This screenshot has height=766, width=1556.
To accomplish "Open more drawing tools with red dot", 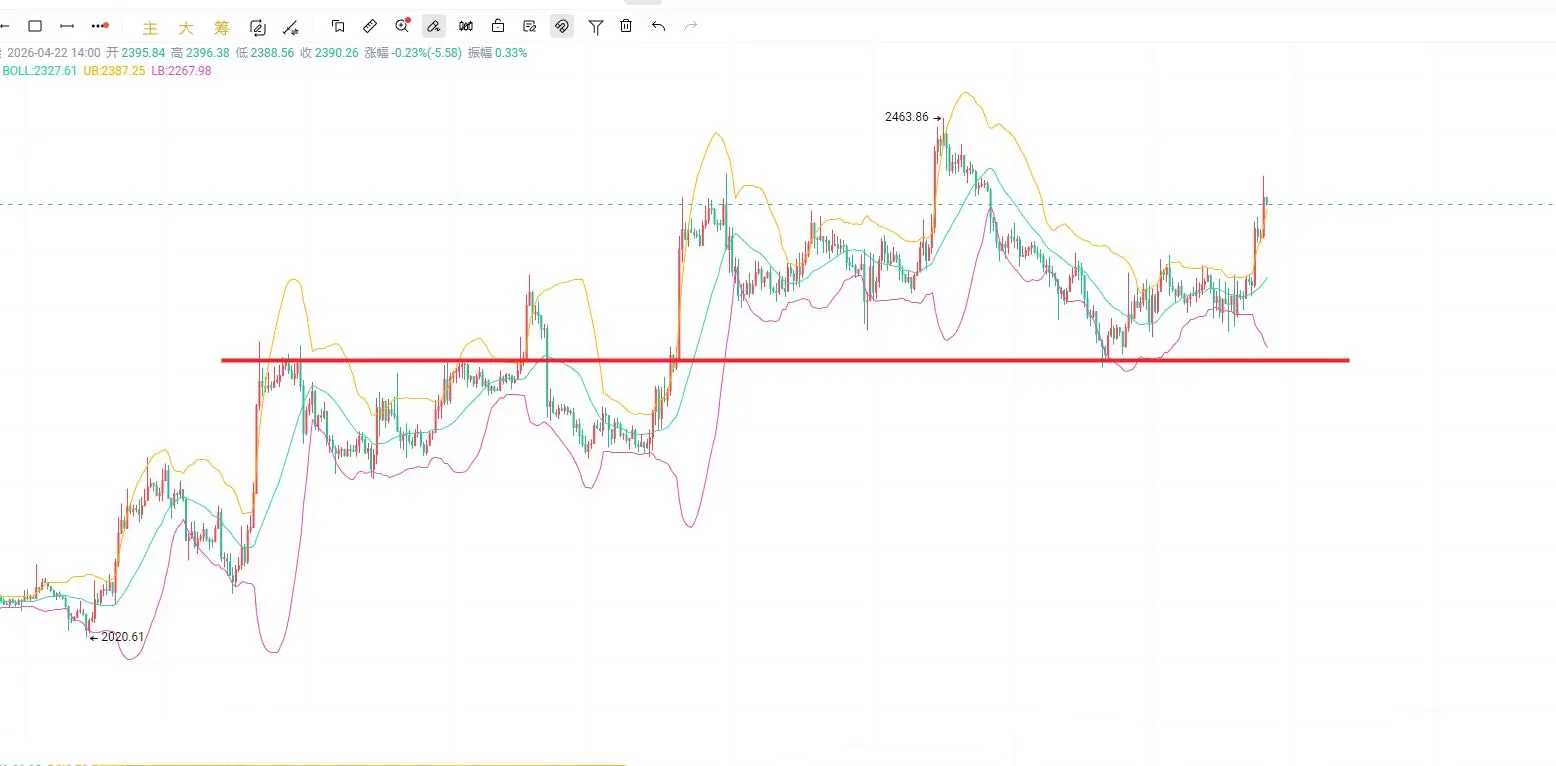I will [99, 26].
